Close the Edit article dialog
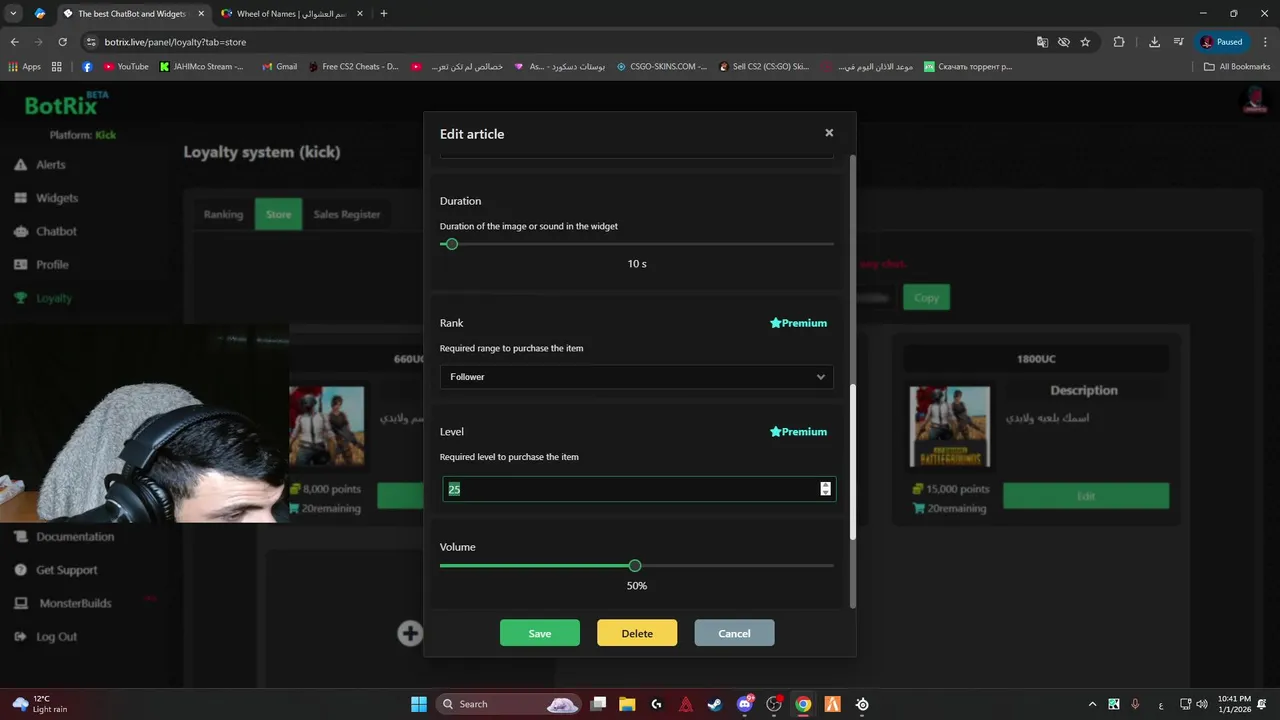Viewport: 1280px width, 720px height. coord(829,133)
